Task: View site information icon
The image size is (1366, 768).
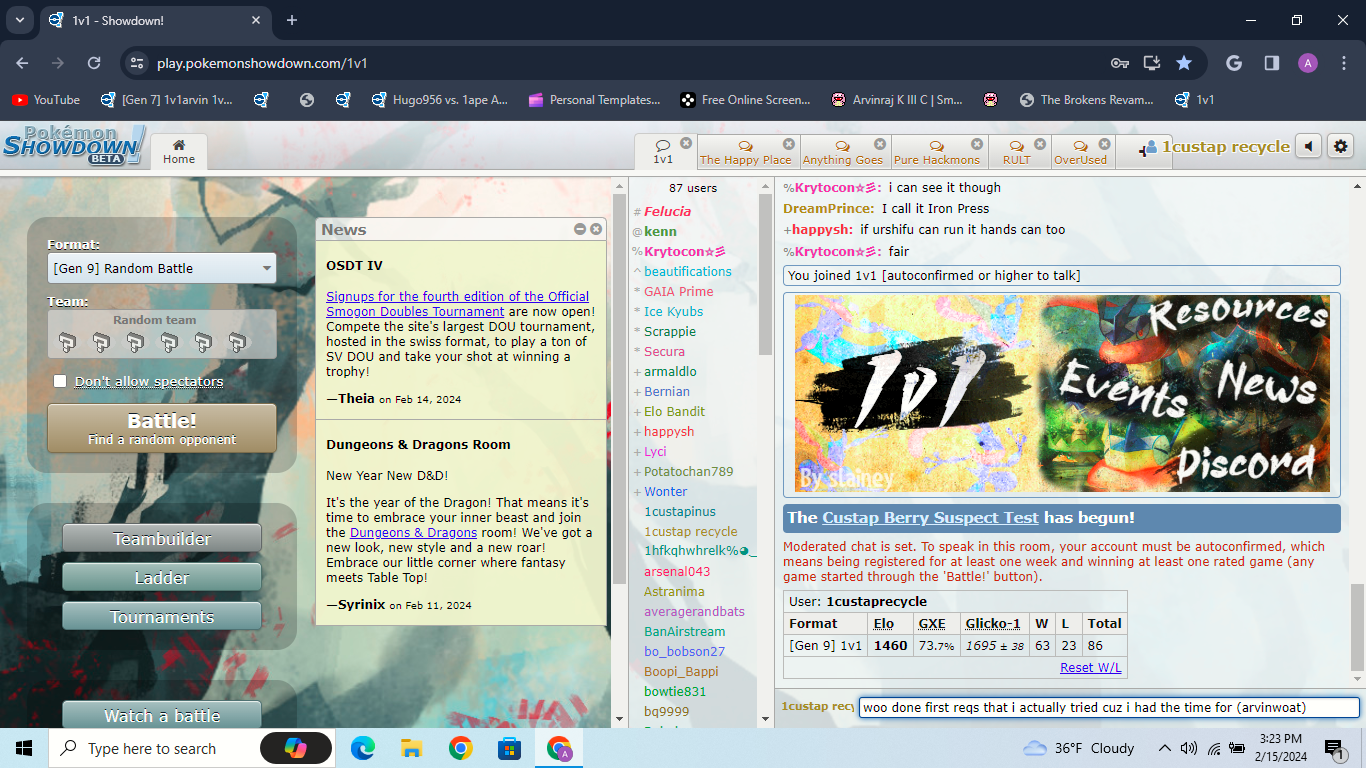Action: pyautogui.click(x=137, y=63)
